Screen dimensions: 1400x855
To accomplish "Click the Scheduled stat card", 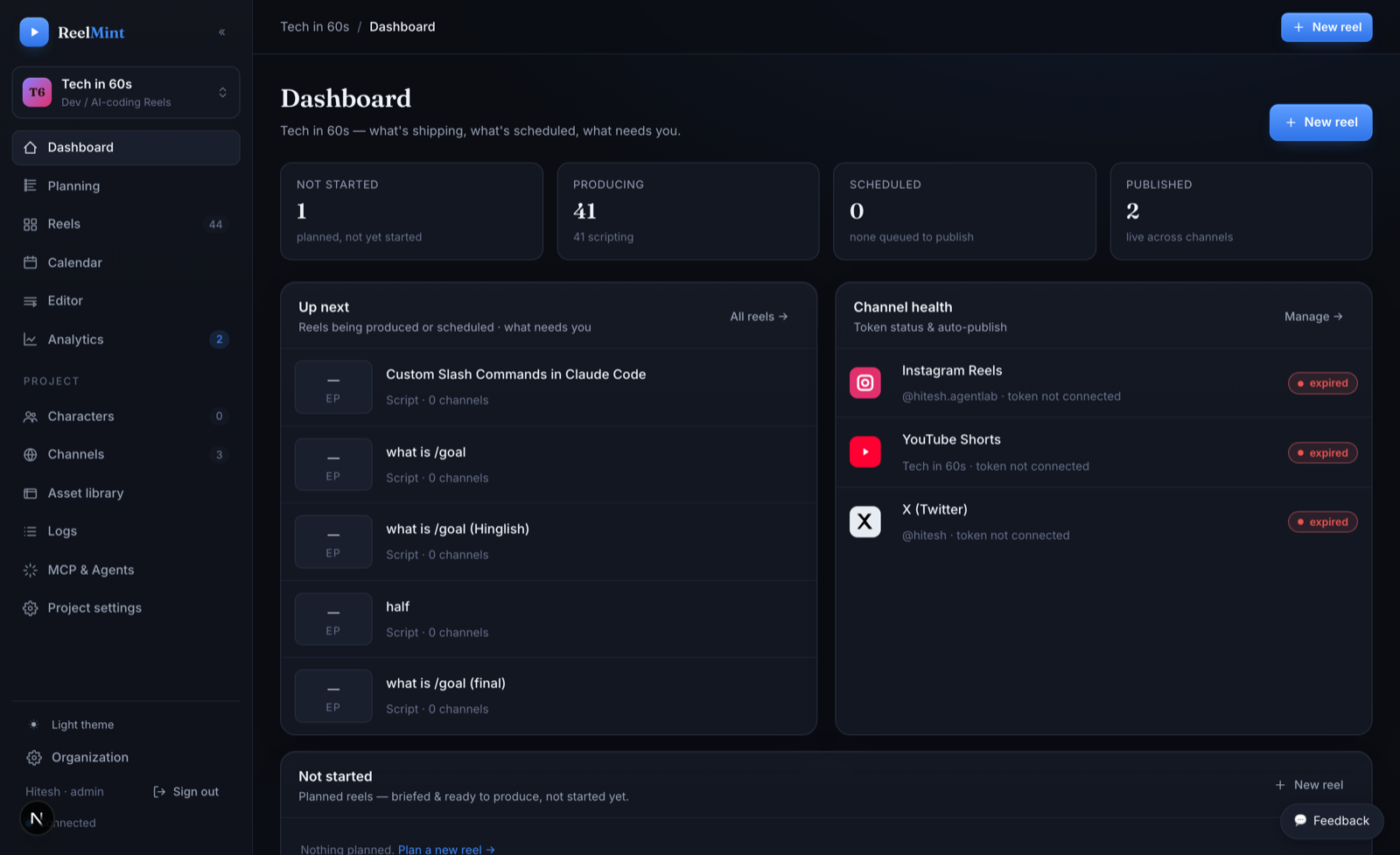I will [964, 211].
